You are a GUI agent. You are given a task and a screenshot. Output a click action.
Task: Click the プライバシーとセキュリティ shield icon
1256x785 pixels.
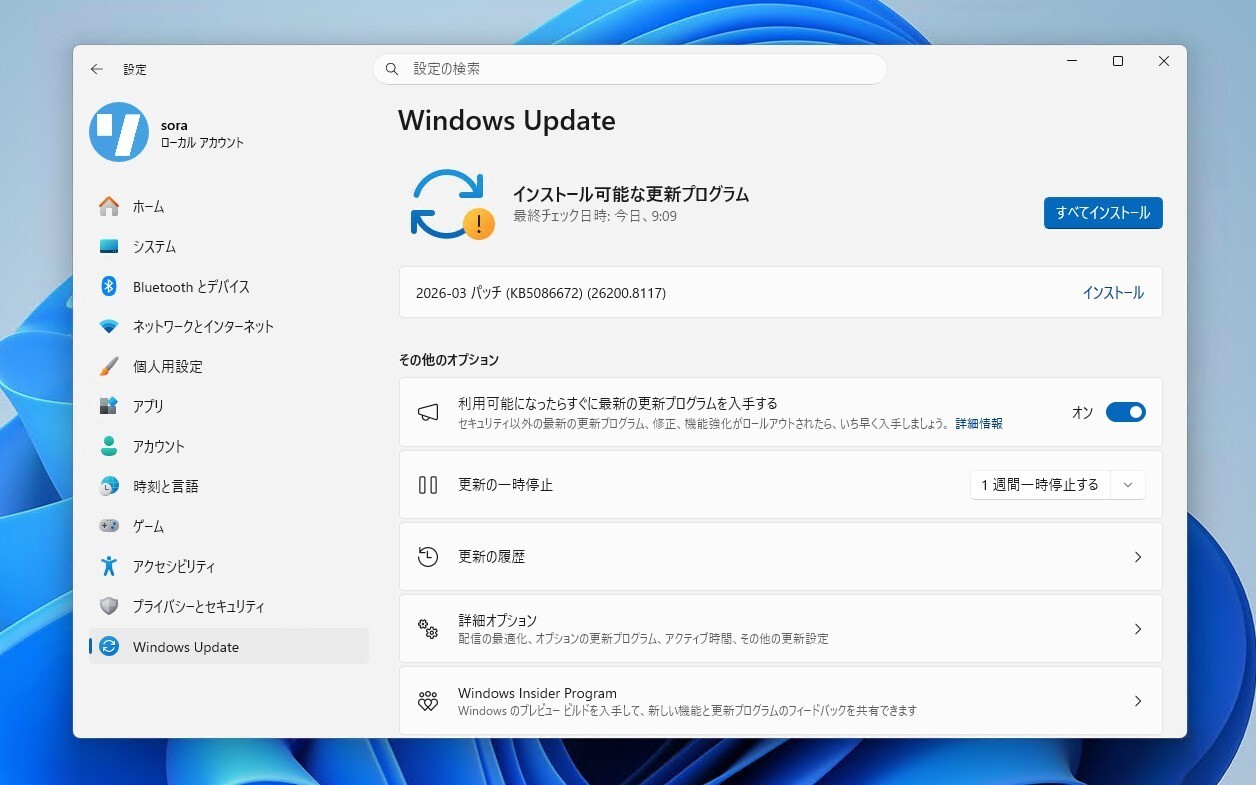(109, 606)
